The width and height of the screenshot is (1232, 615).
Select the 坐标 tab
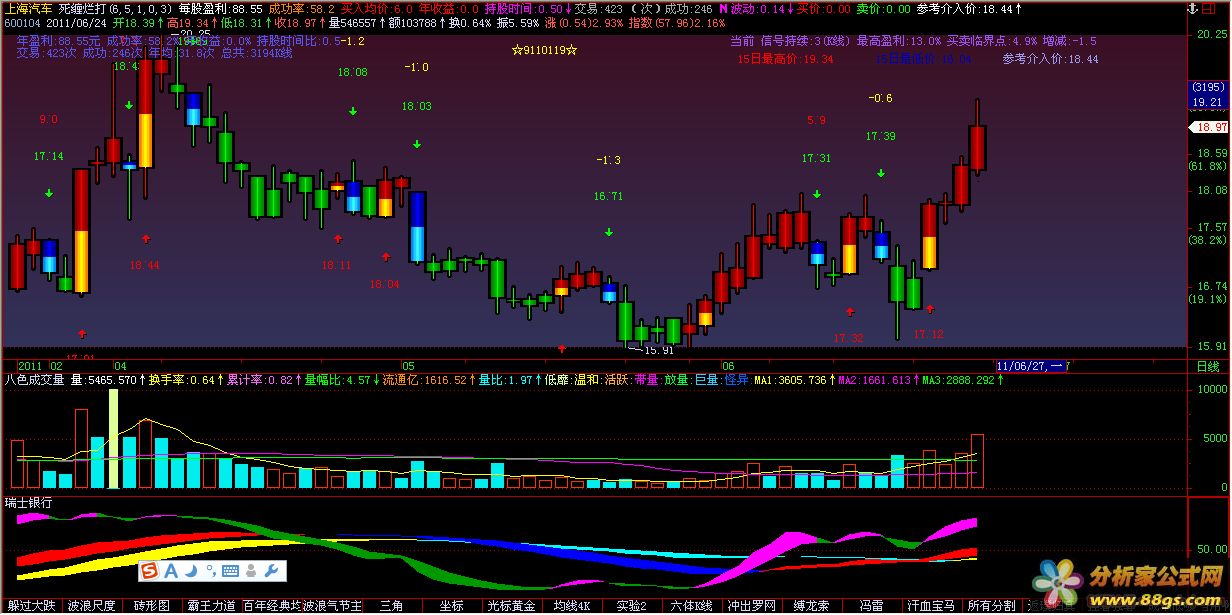[451, 606]
